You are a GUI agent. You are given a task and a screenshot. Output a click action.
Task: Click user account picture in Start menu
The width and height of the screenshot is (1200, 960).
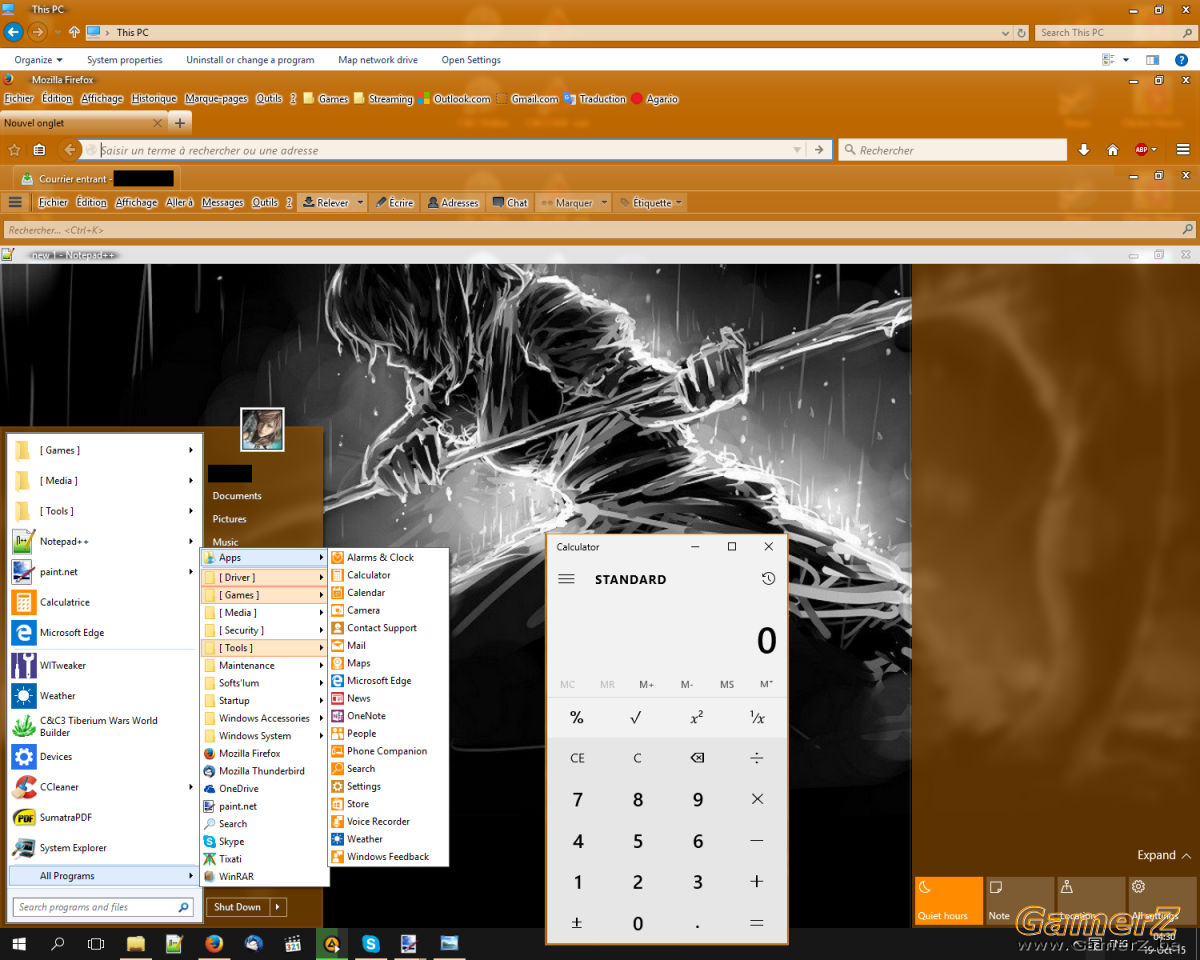pyautogui.click(x=262, y=429)
